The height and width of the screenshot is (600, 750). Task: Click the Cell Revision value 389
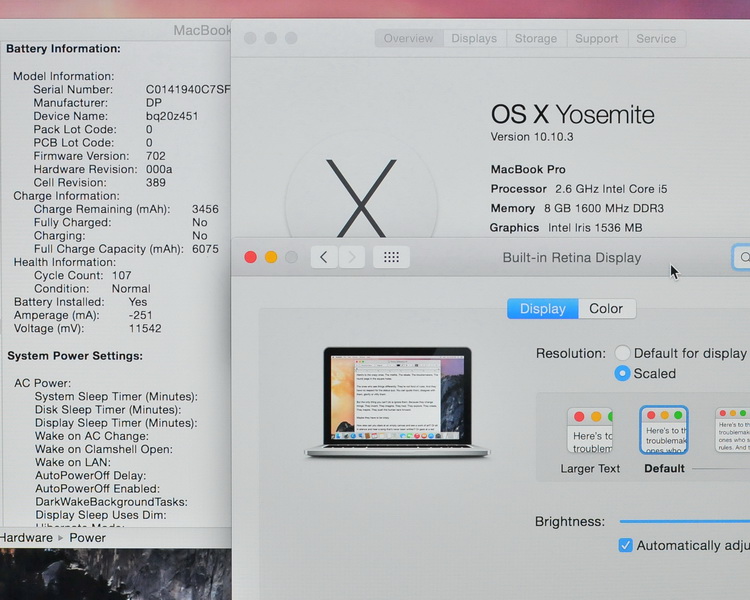[155, 183]
